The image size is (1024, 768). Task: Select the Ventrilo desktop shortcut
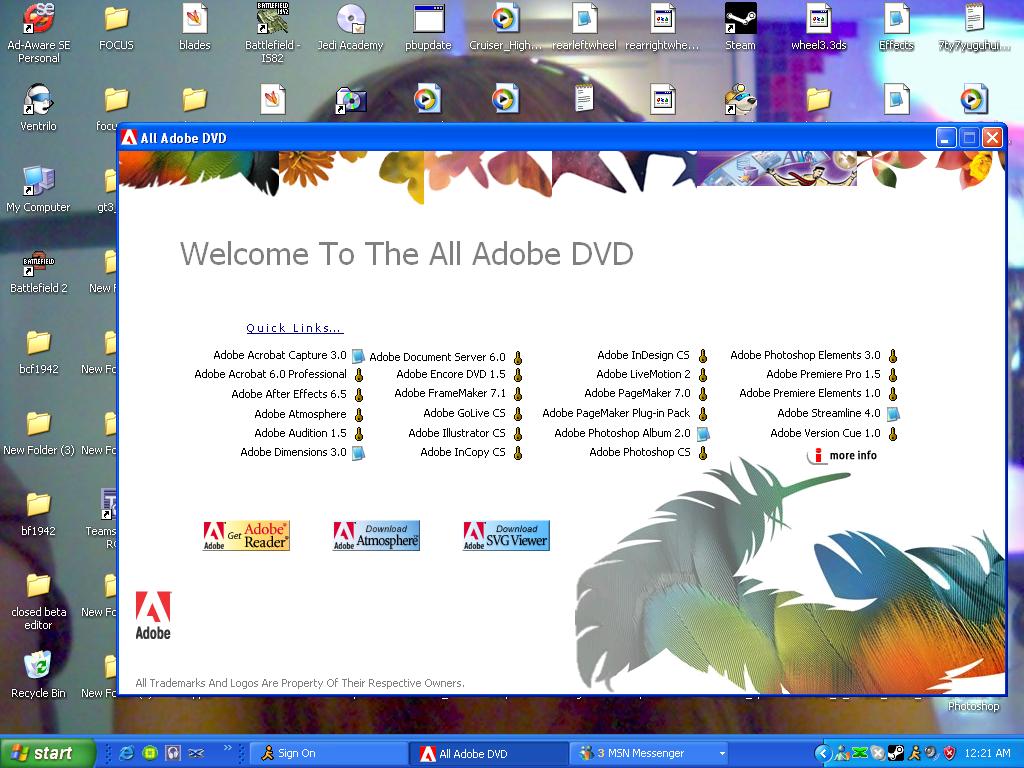pyautogui.click(x=39, y=108)
